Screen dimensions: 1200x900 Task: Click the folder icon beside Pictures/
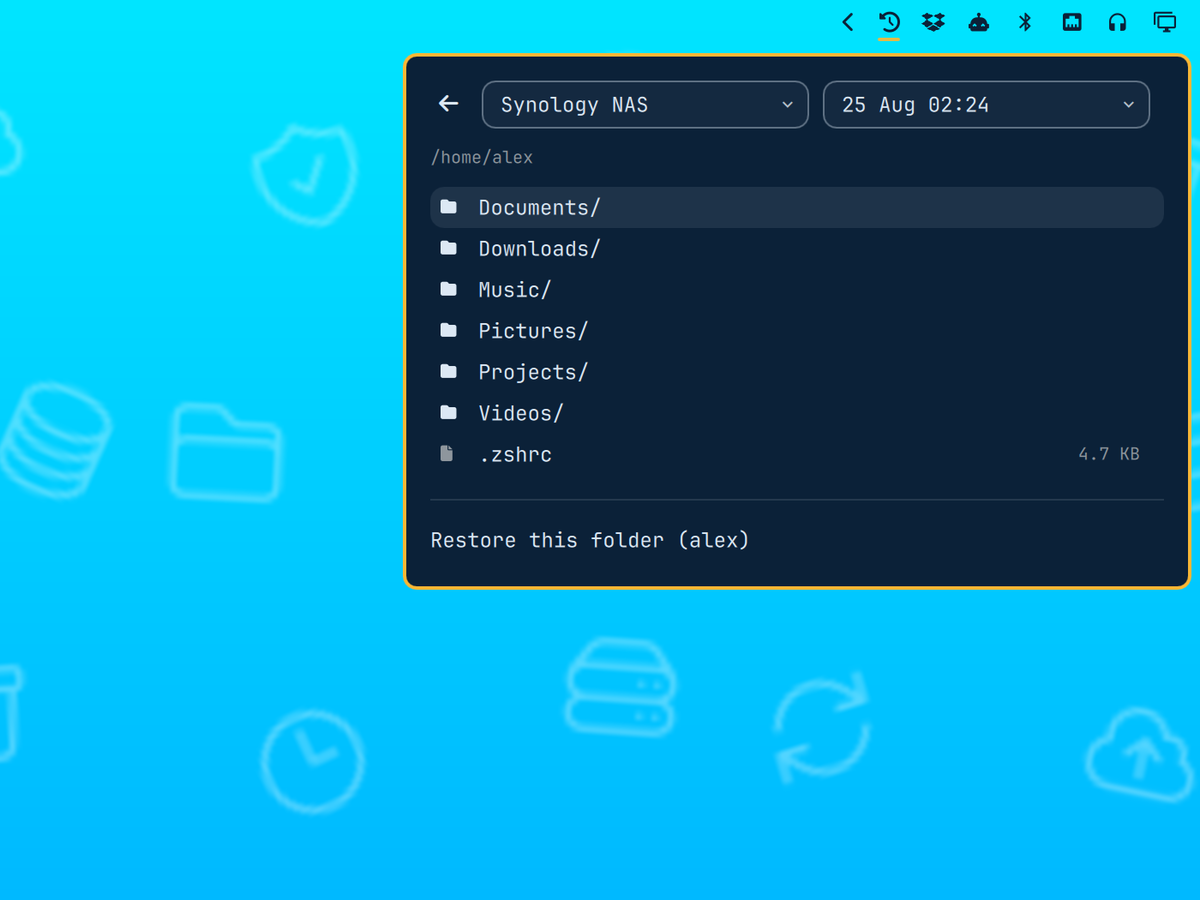[x=449, y=330]
